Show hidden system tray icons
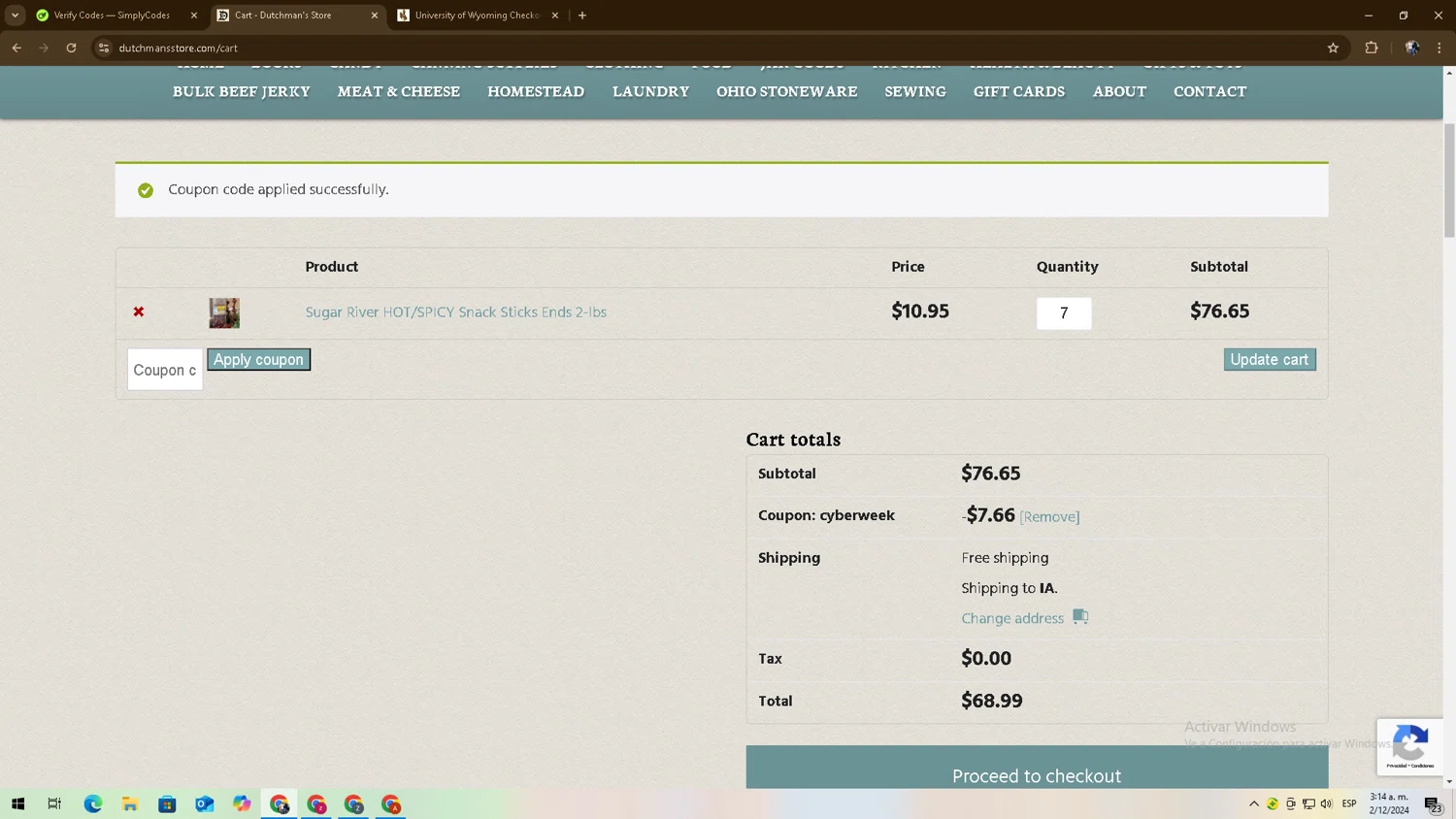The image size is (1456, 819). tap(1254, 803)
